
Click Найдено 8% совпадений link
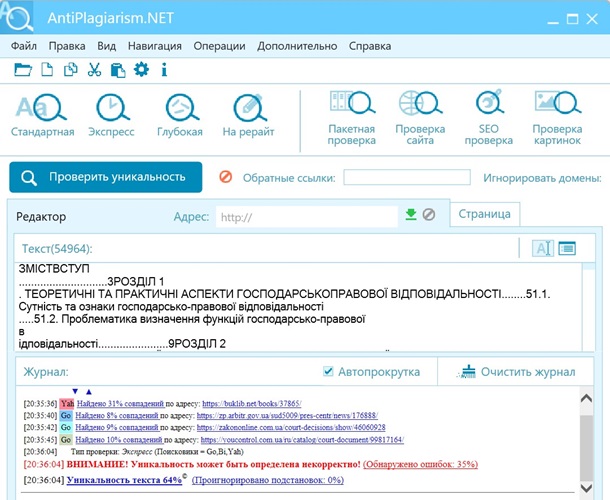[117, 416]
